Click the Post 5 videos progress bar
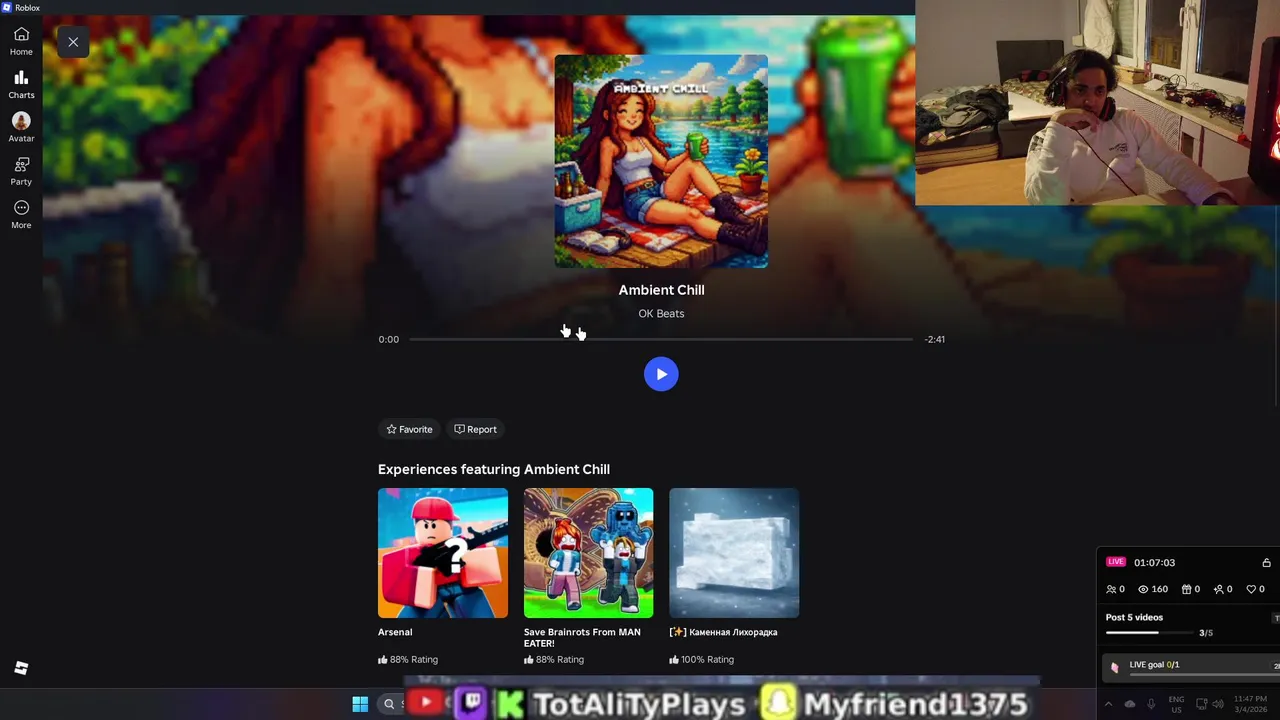Image resolution: width=1280 pixels, height=720 pixels. (x=1151, y=632)
